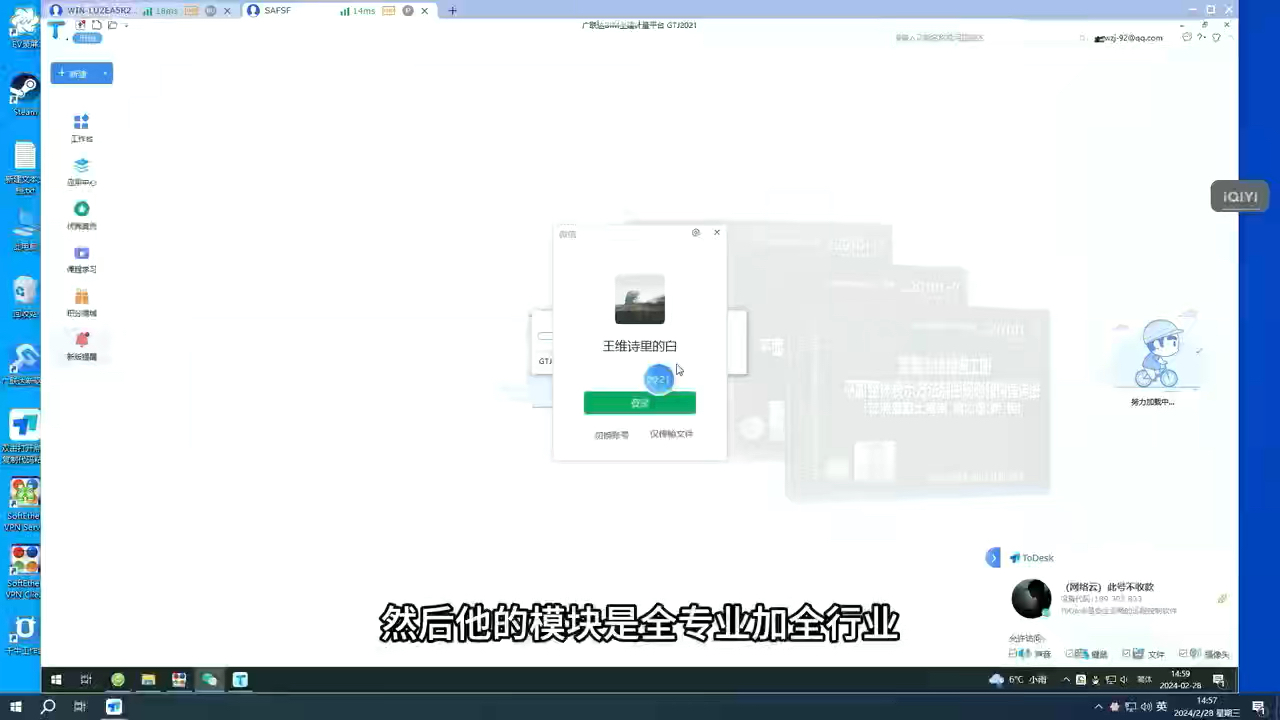1280x720 pixels.
Task: Close the WeChat login dialog
Action: point(717,232)
